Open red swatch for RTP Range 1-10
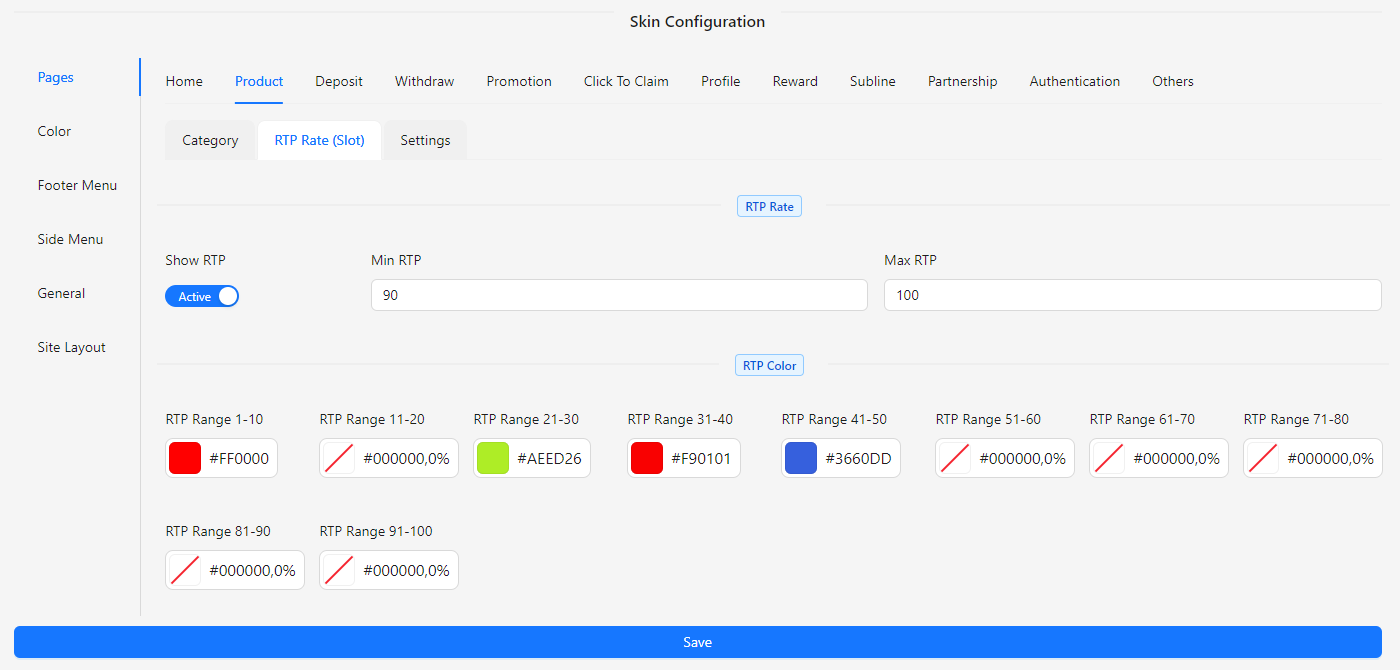The image size is (1400, 670). pyautogui.click(x=185, y=458)
